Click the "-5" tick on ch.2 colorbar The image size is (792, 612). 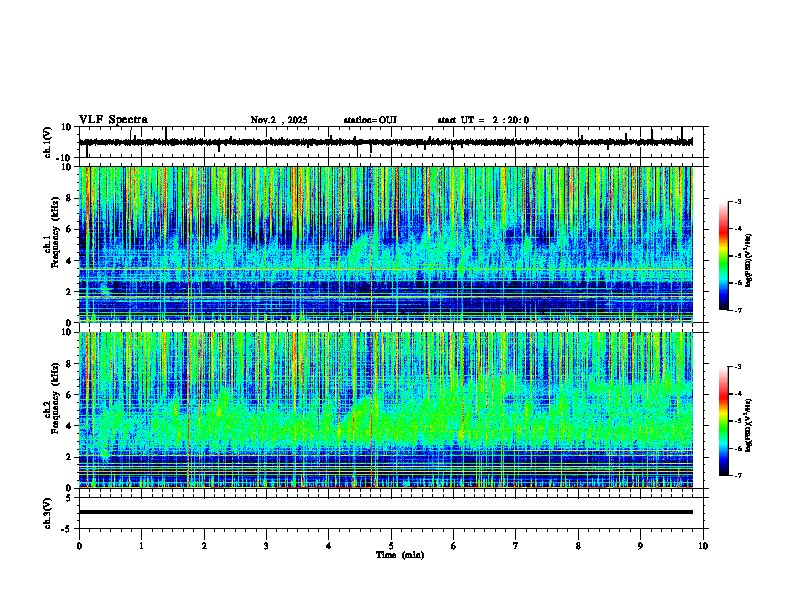(x=738, y=421)
